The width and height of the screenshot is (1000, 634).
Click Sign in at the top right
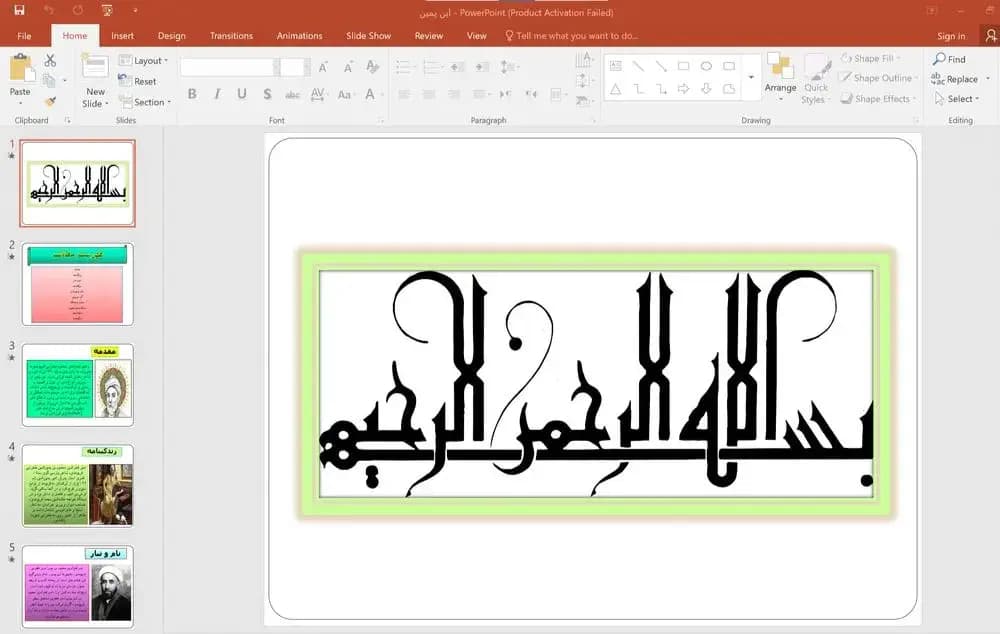tap(951, 36)
